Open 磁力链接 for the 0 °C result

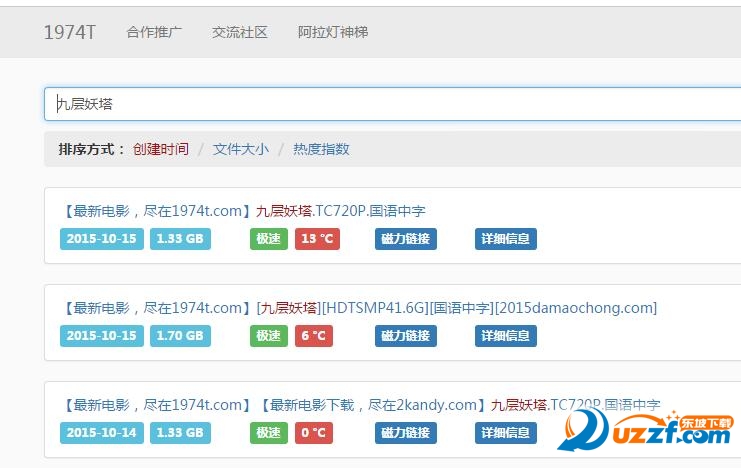point(406,433)
